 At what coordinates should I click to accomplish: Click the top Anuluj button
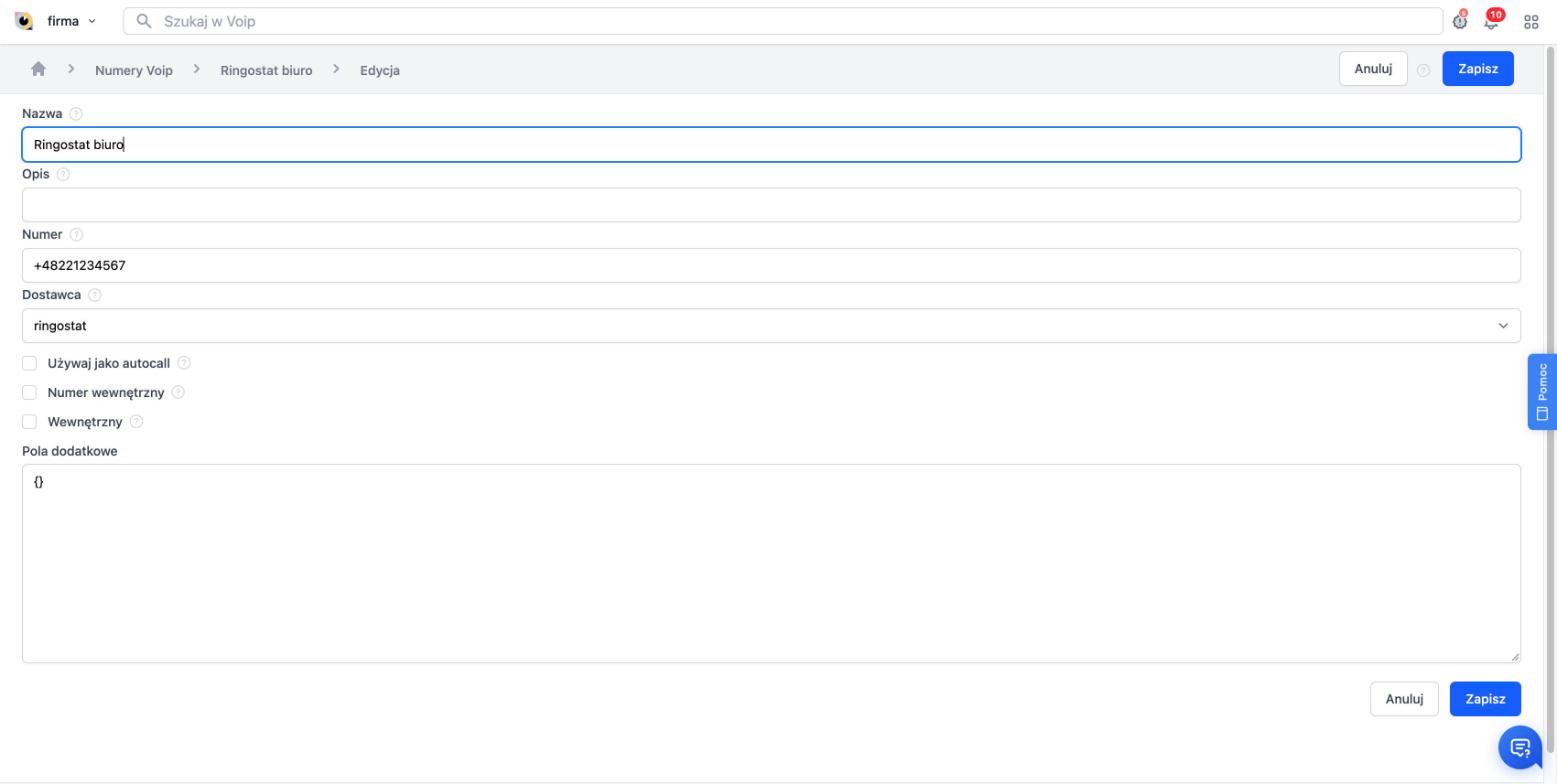1373,69
